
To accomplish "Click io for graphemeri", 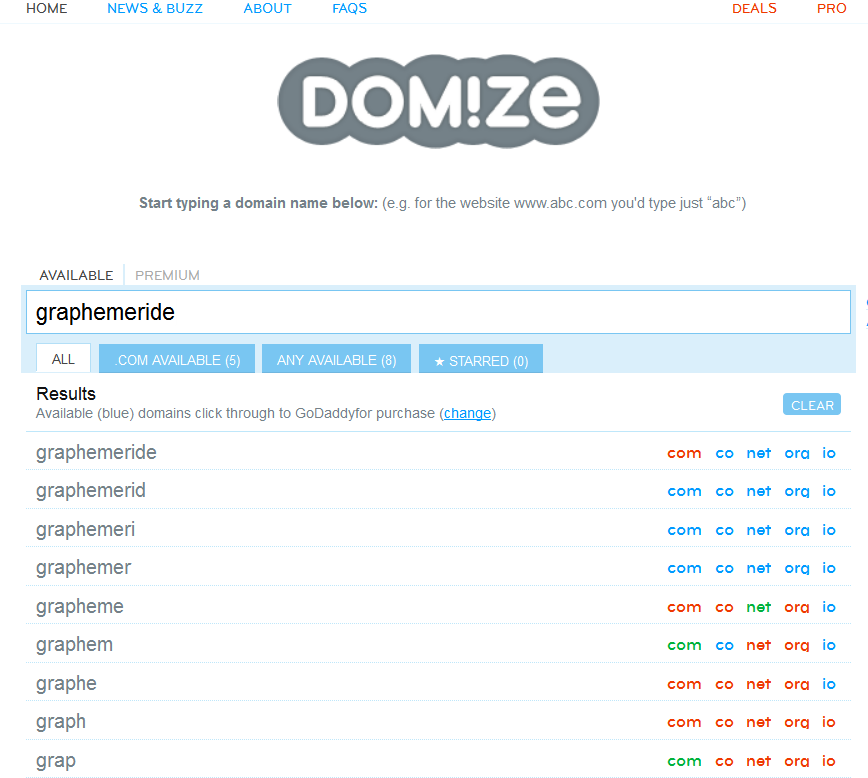I will tap(829, 530).
